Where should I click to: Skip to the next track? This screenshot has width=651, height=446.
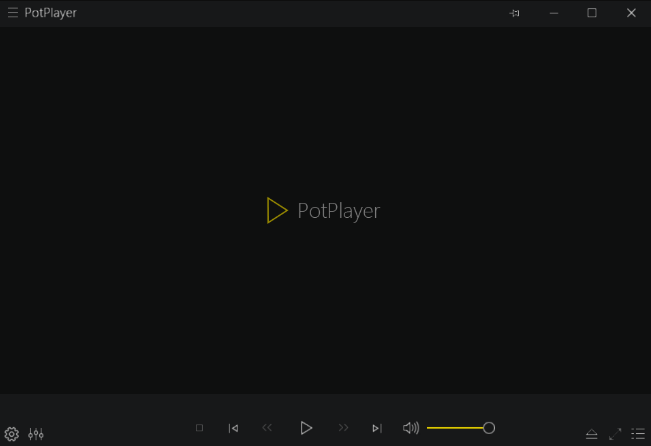pyautogui.click(x=377, y=428)
